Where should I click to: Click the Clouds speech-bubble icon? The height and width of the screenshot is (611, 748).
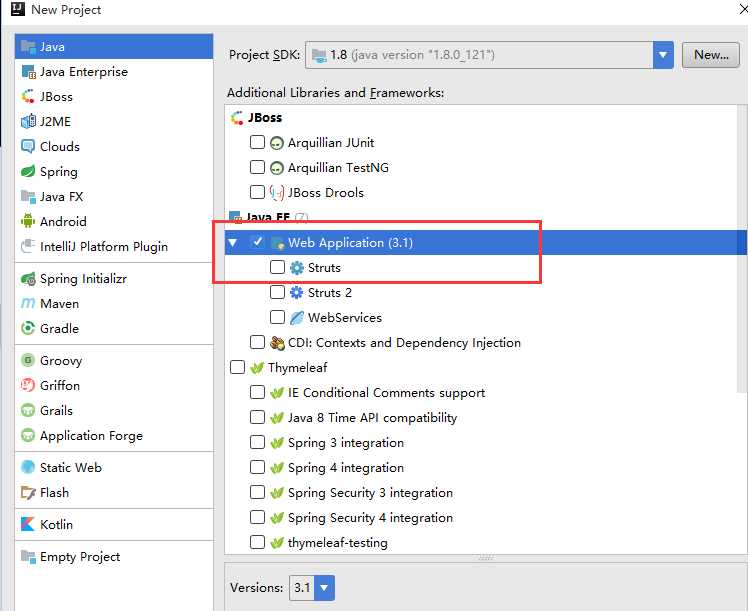point(28,146)
